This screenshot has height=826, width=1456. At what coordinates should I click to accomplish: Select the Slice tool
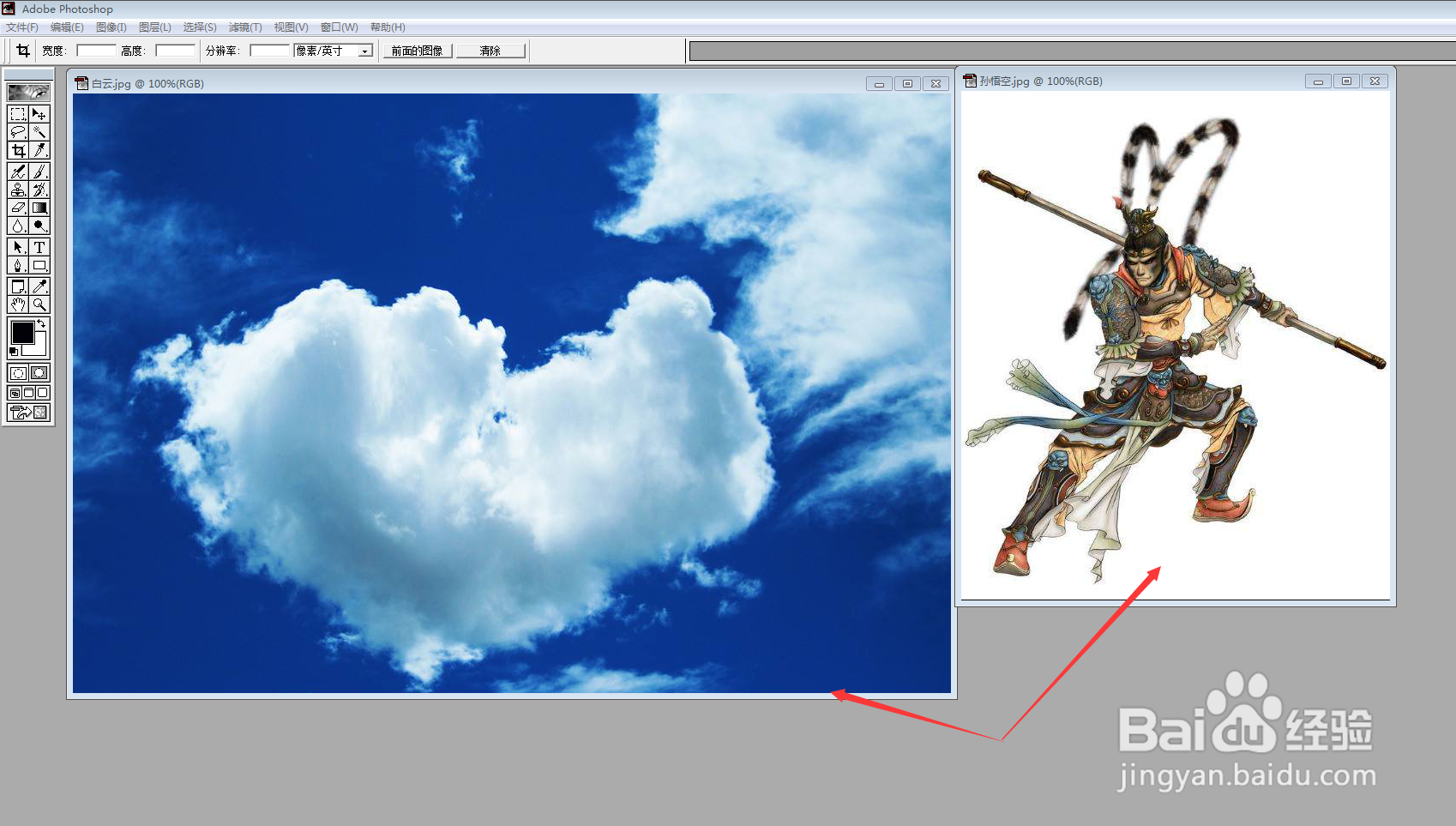click(39, 150)
